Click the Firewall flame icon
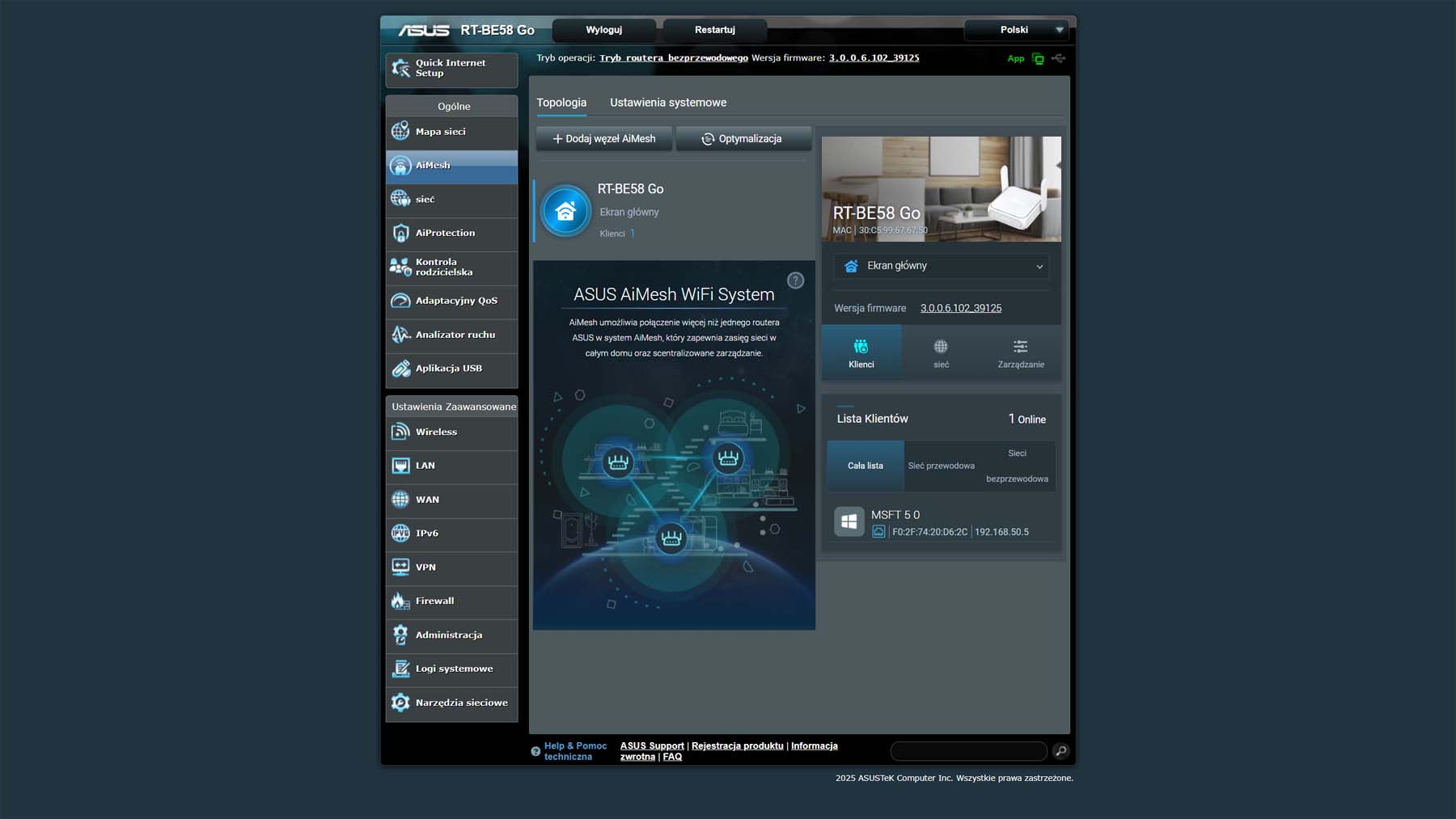This screenshot has height=819, width=1456. [400, 601]
